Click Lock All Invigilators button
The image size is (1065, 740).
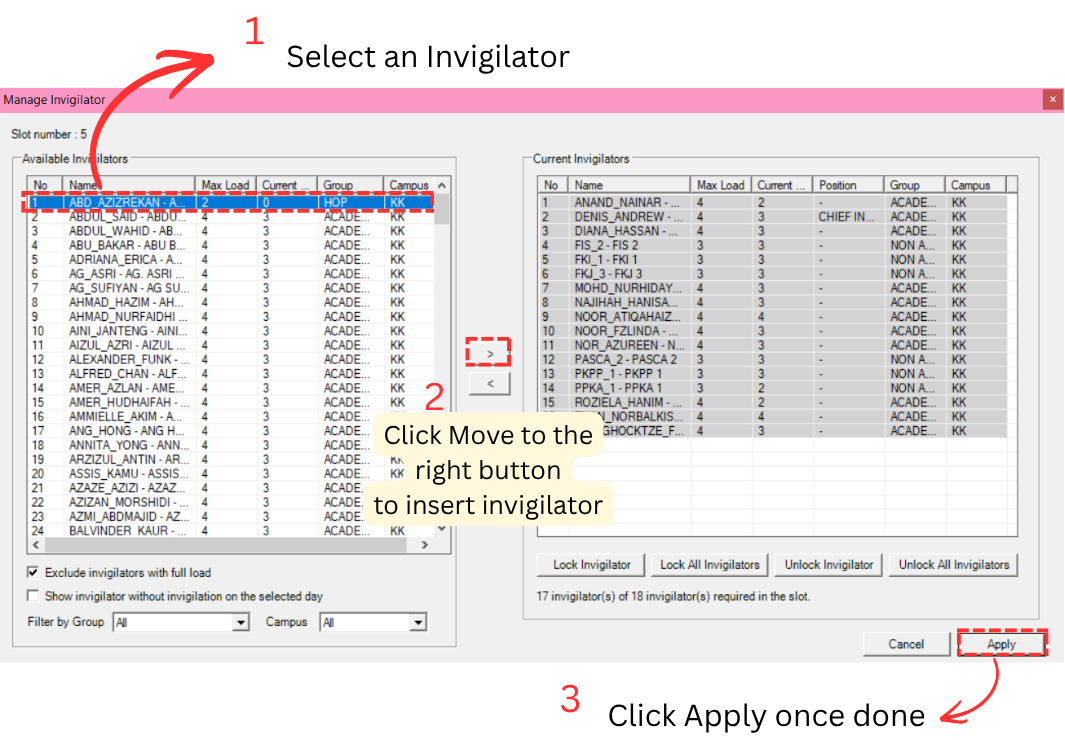pos(710,564)
